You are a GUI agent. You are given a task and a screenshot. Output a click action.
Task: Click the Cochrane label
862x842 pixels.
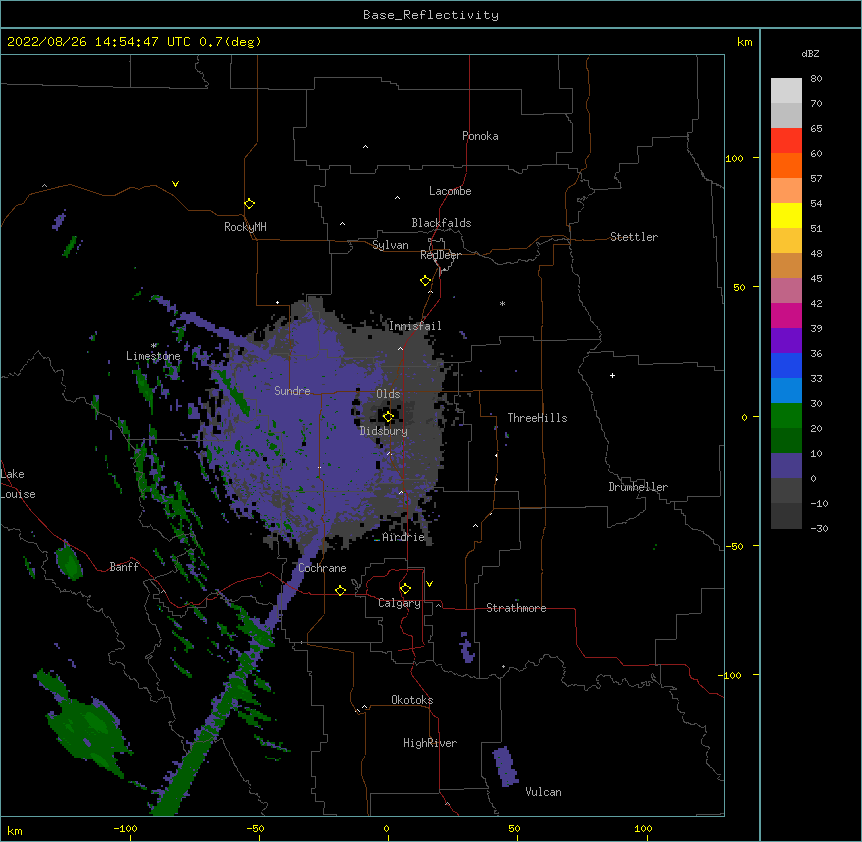322,568
